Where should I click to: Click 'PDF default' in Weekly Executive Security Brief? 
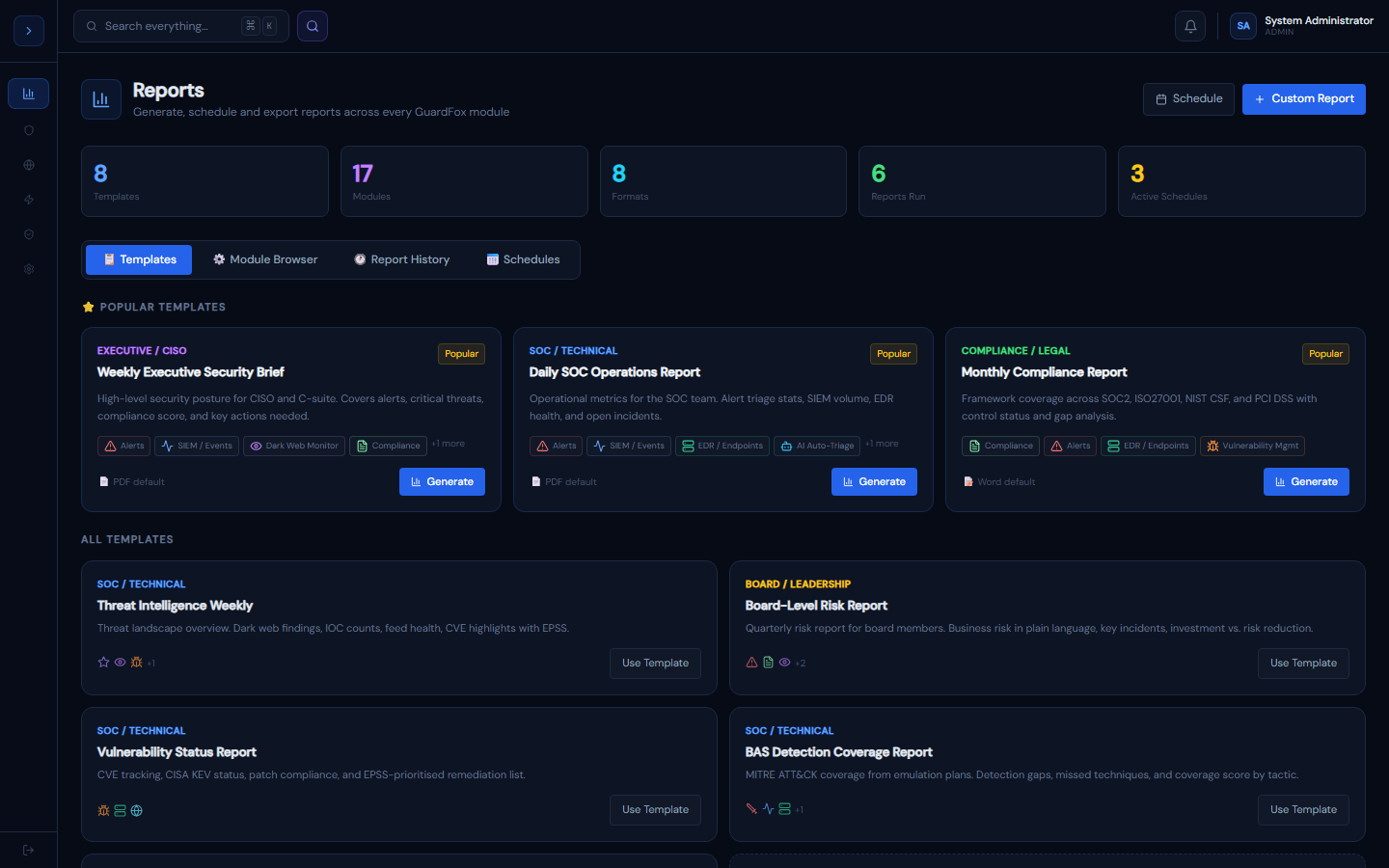pos(131,482)
